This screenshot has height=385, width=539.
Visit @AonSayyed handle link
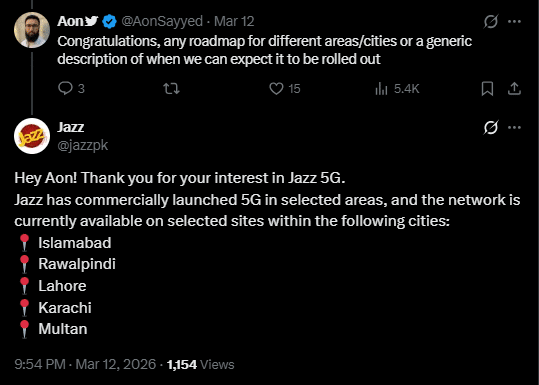tap(162, 22)
